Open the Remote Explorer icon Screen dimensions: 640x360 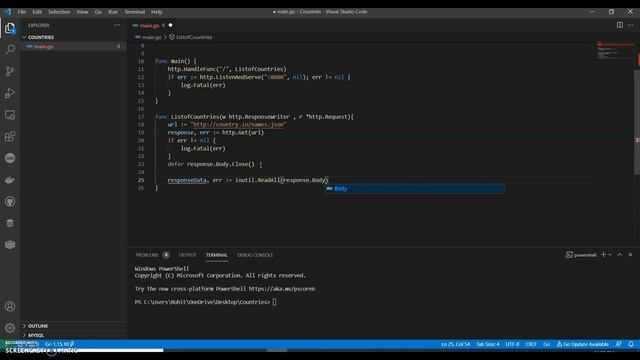[10, 115]
